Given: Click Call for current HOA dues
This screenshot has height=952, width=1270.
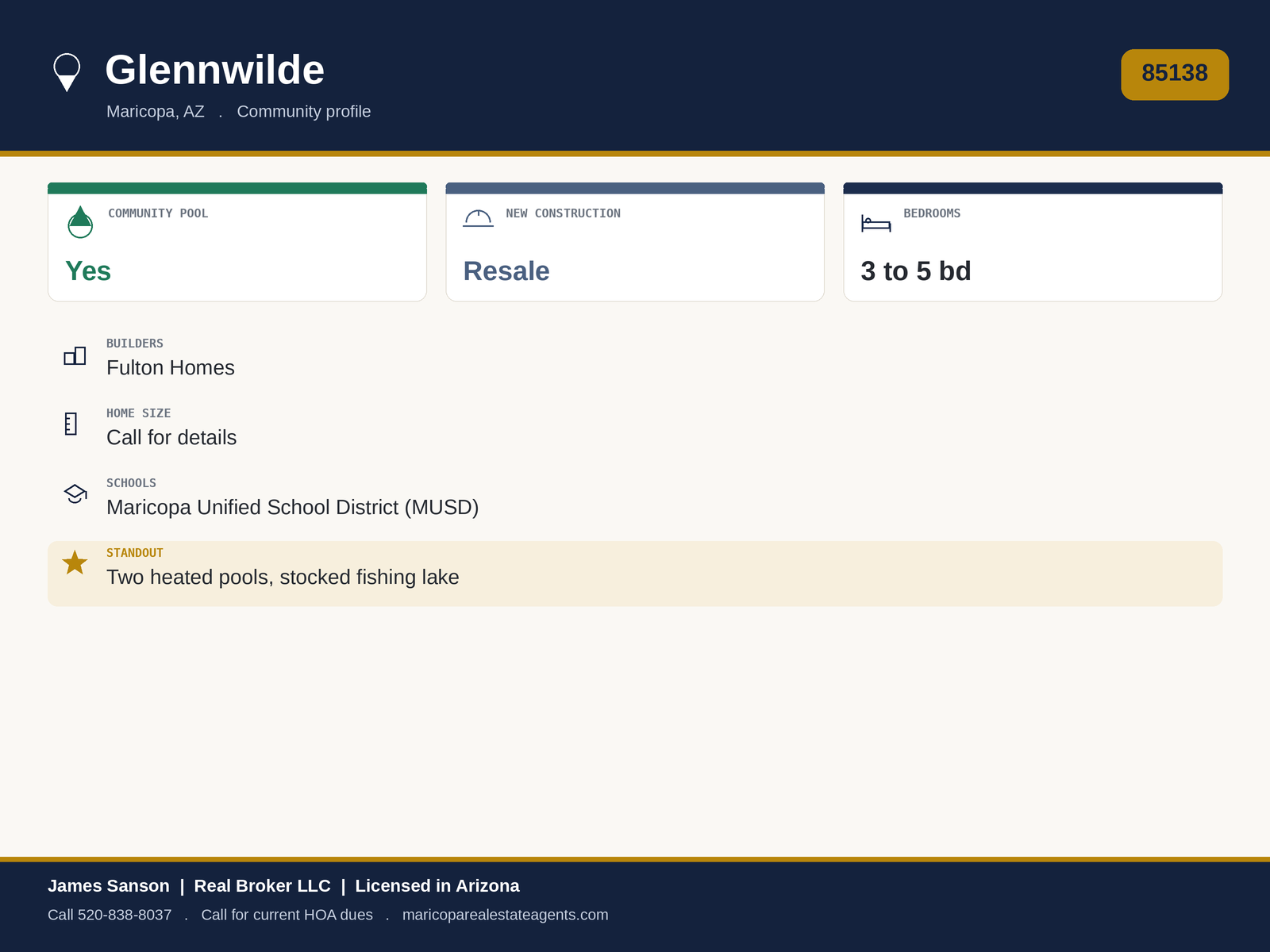Looking at the screenshot, I should coord(287,915).
